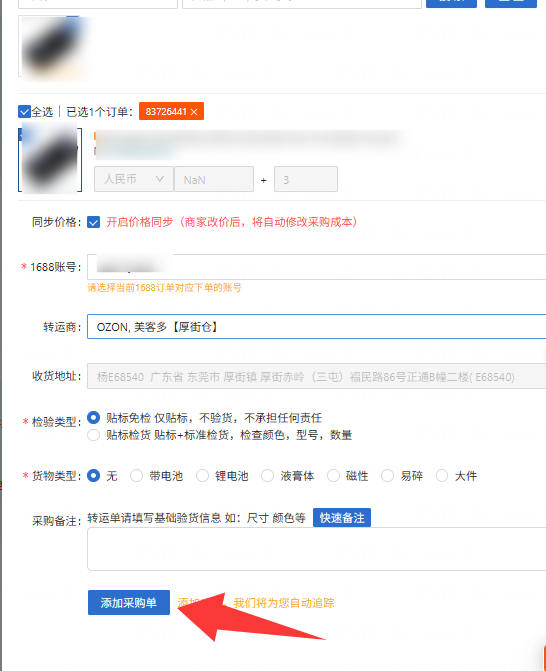Click the 添加采购单 button

coord(129,603)
